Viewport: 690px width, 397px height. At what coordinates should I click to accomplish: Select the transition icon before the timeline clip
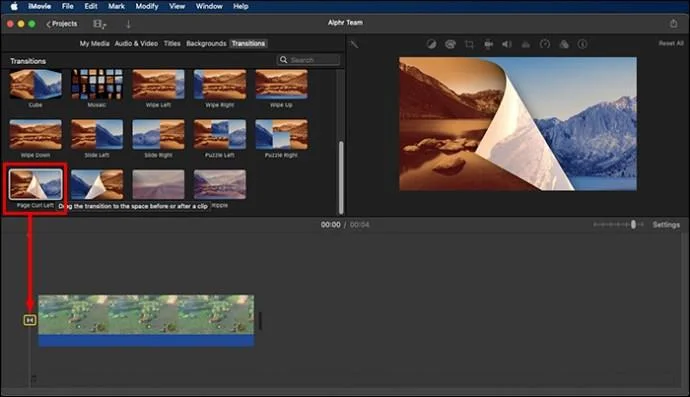click(30, 320)
